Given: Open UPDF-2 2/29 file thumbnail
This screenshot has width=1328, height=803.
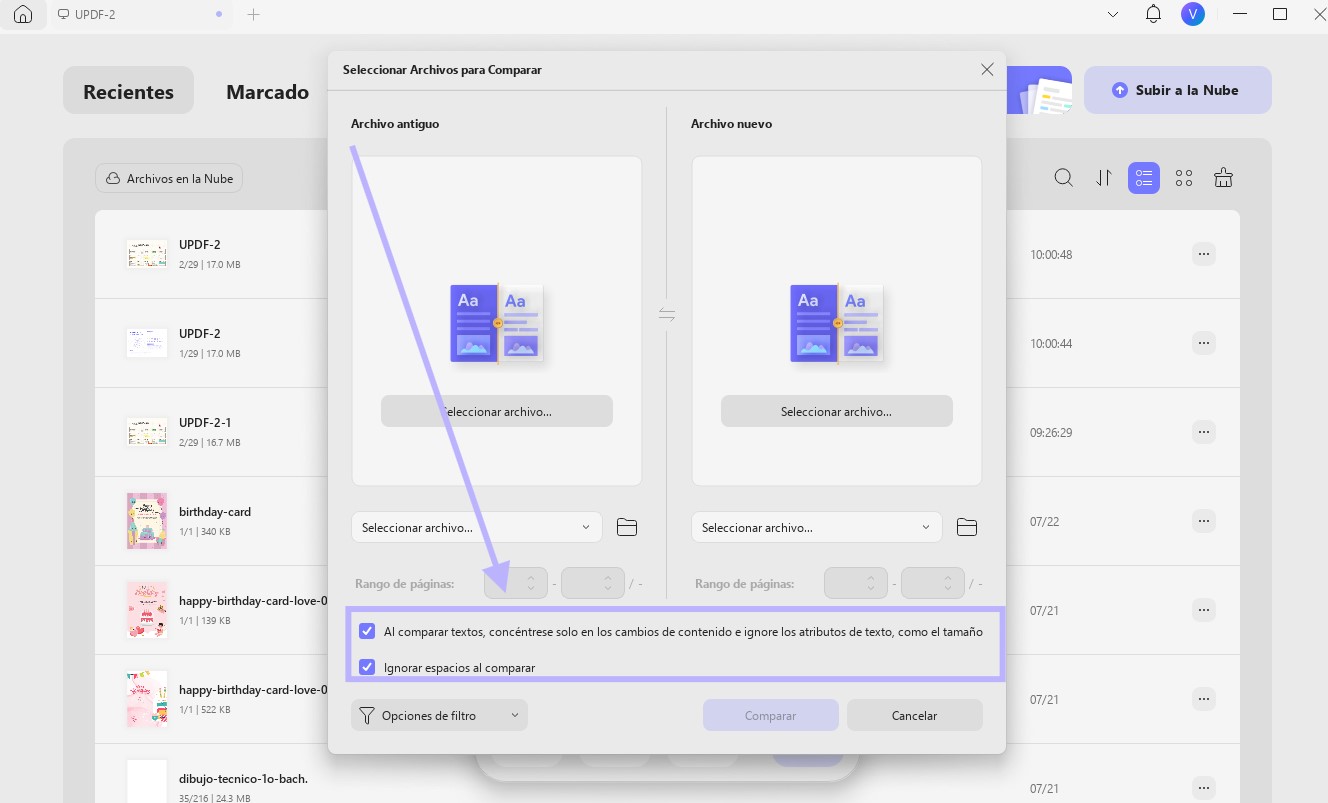Looking at the screenshot, I should [147, 254].
